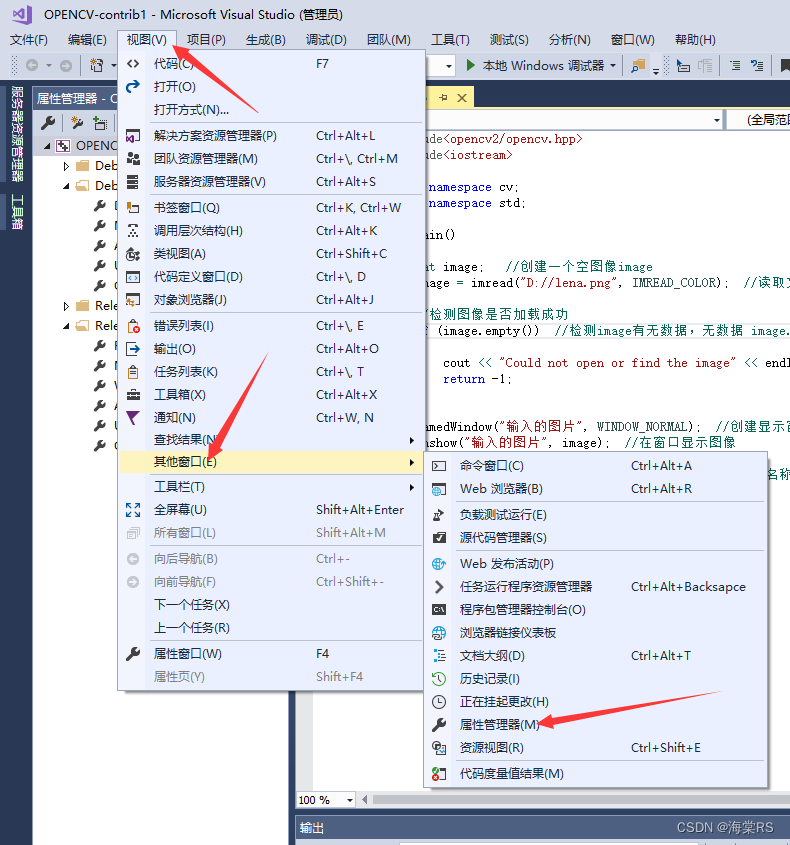The width and height of the screenshot is (790, 845).
Task: Click the 输出 panel title
Action: (312, 828)
